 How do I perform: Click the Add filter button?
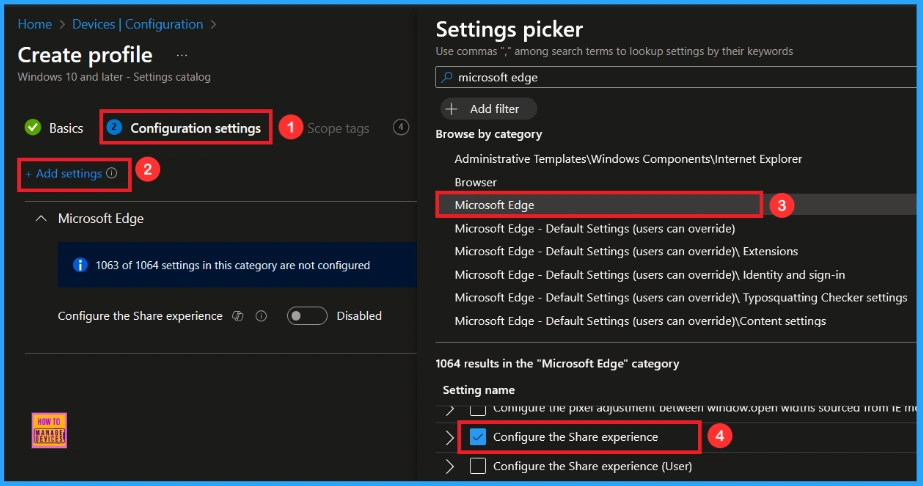pos(489,109)
